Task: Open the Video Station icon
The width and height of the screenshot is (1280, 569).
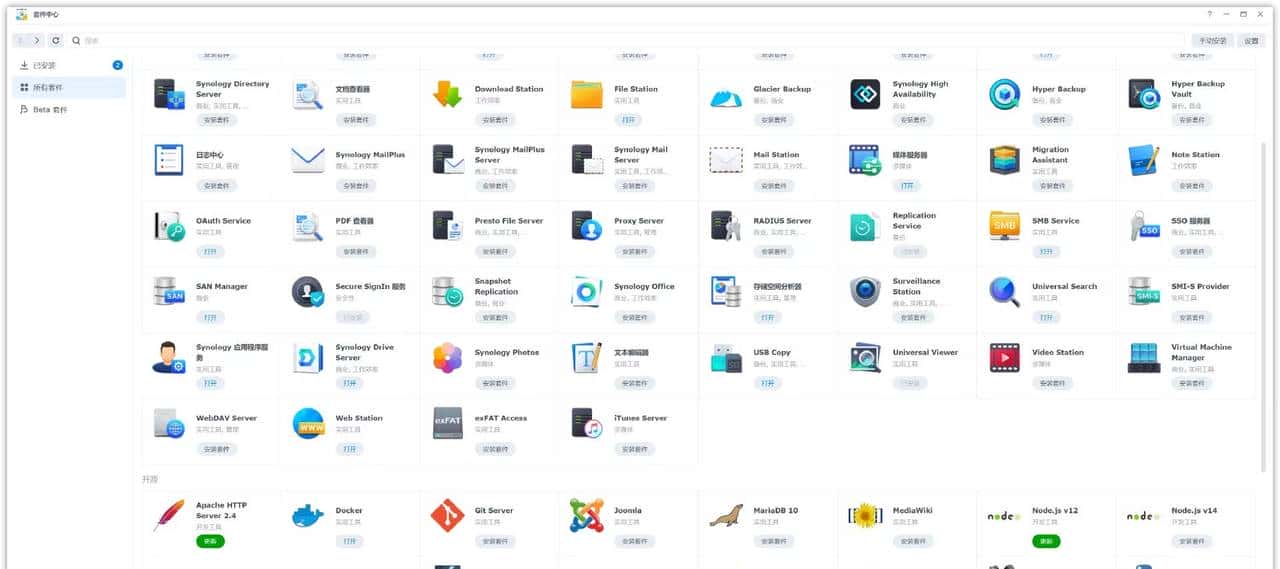Action: coord(1004,358)
